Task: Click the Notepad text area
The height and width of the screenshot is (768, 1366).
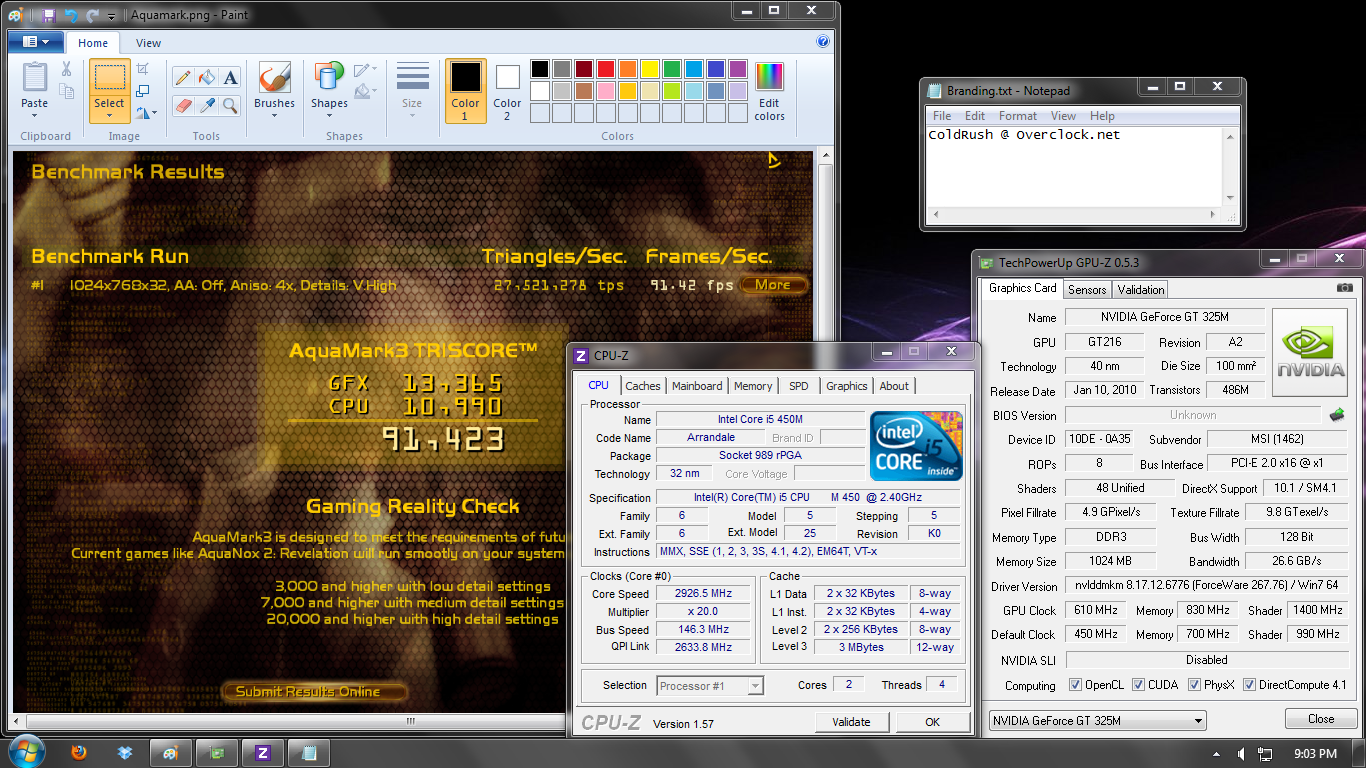Action: 1075,166
